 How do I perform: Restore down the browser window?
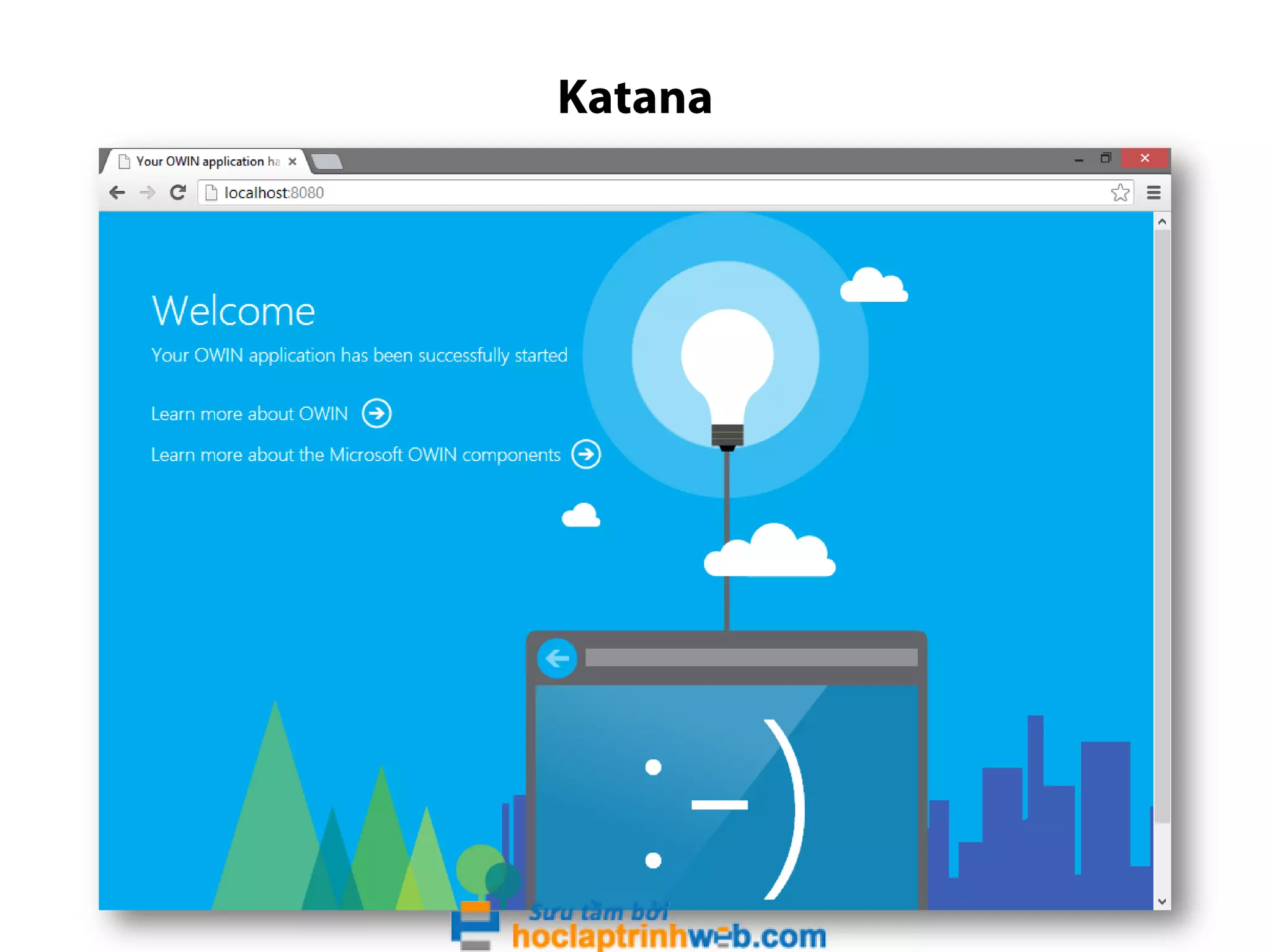[x=1106, y=158]
